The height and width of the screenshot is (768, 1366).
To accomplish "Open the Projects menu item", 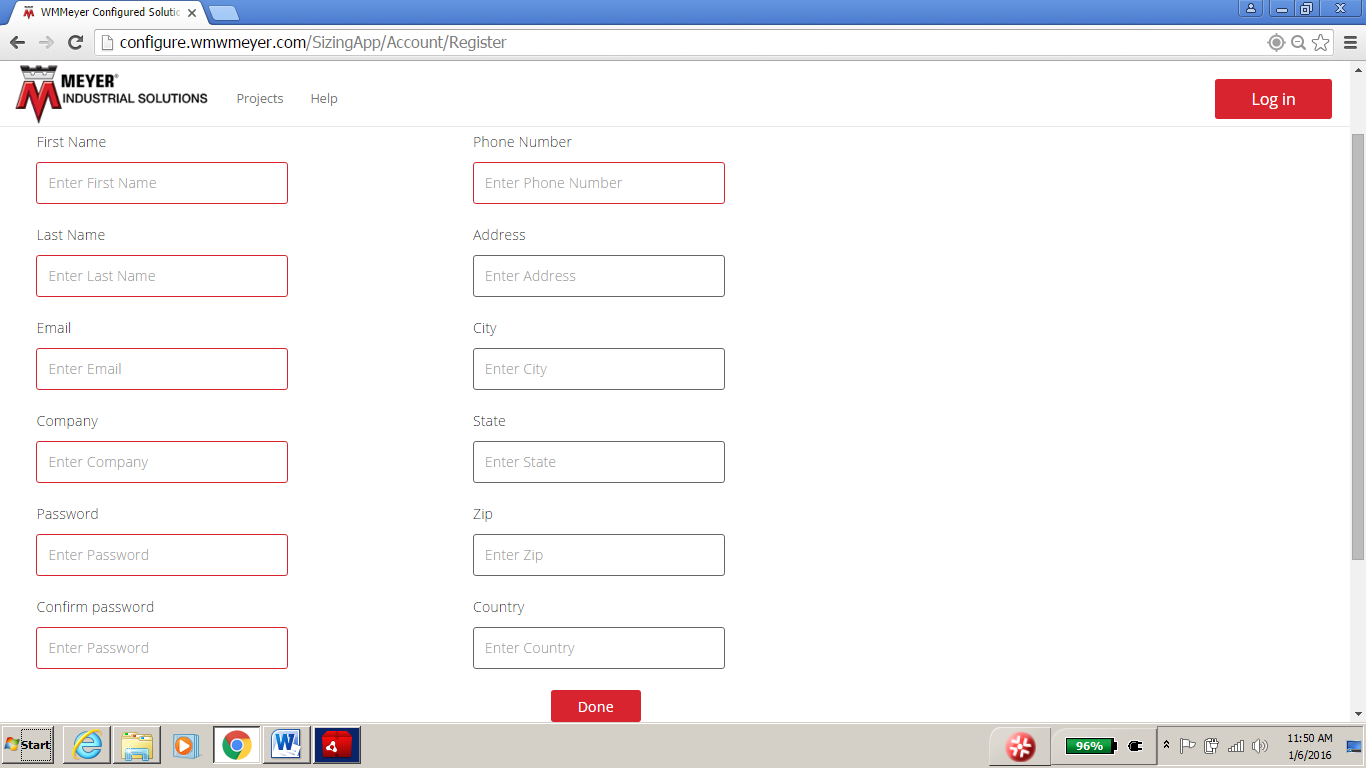I will coord(260,99).
